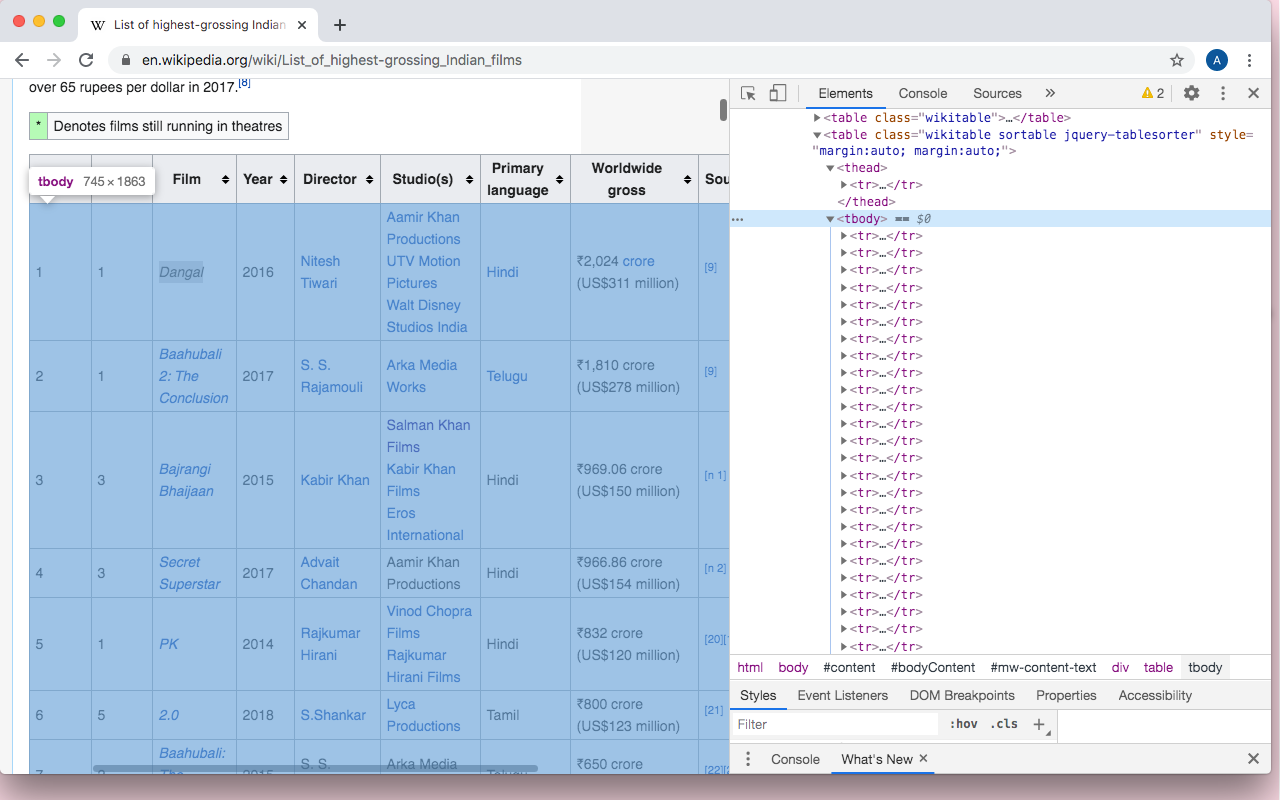This screenshot has width=1280, height=800.
Task: Open the Dangal film link
Action: point(181,272)
